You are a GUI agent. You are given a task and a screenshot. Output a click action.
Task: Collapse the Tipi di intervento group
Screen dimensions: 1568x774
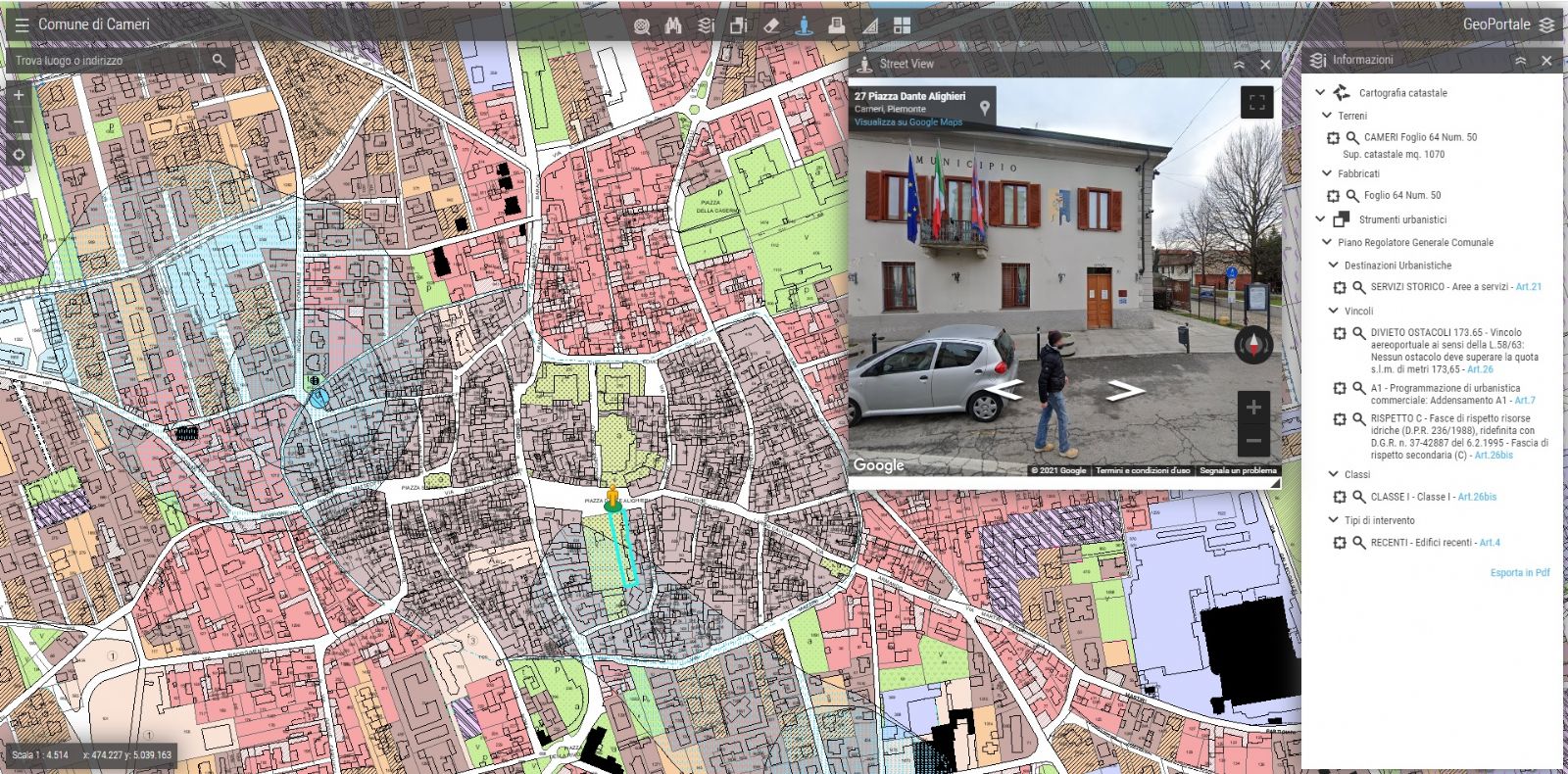[x=1333, y=520]
